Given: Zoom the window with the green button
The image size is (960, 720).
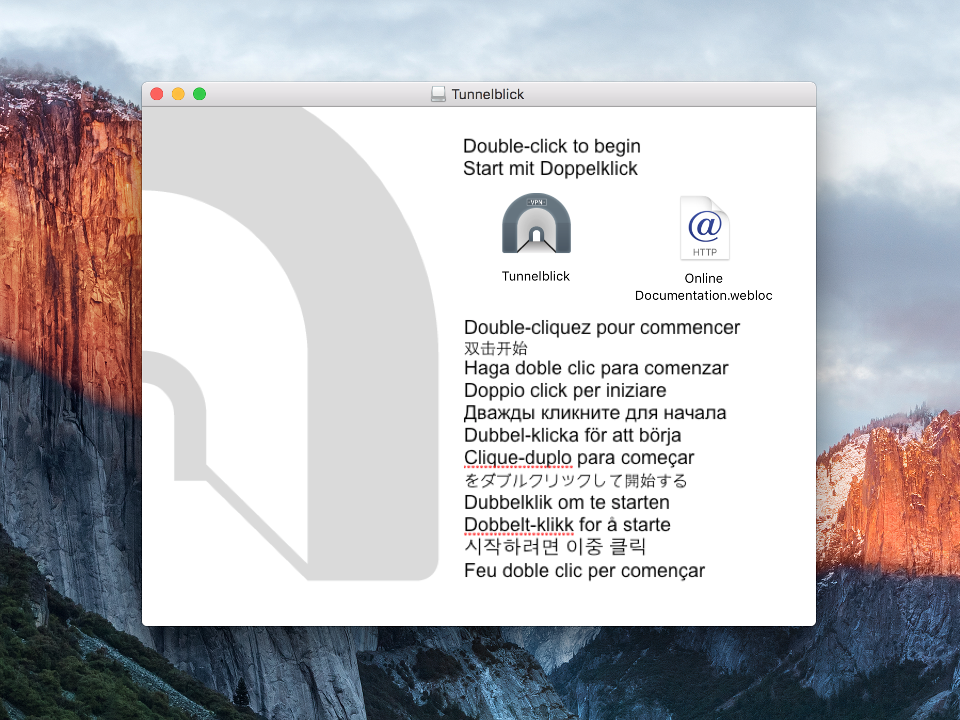Looking at the screenshot, I should click(x=199, y=94).
